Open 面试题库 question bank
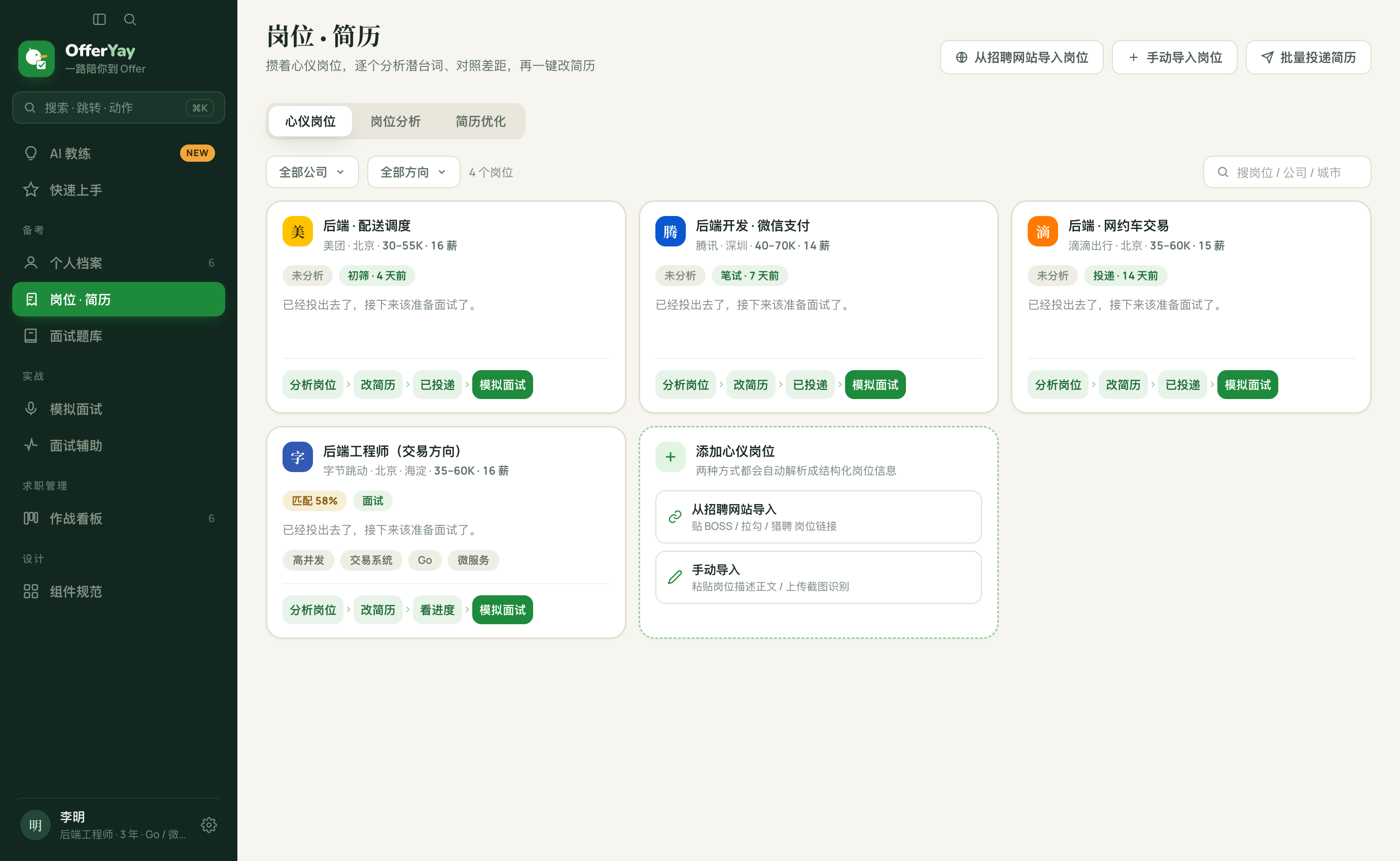 (x=119, y=336)
